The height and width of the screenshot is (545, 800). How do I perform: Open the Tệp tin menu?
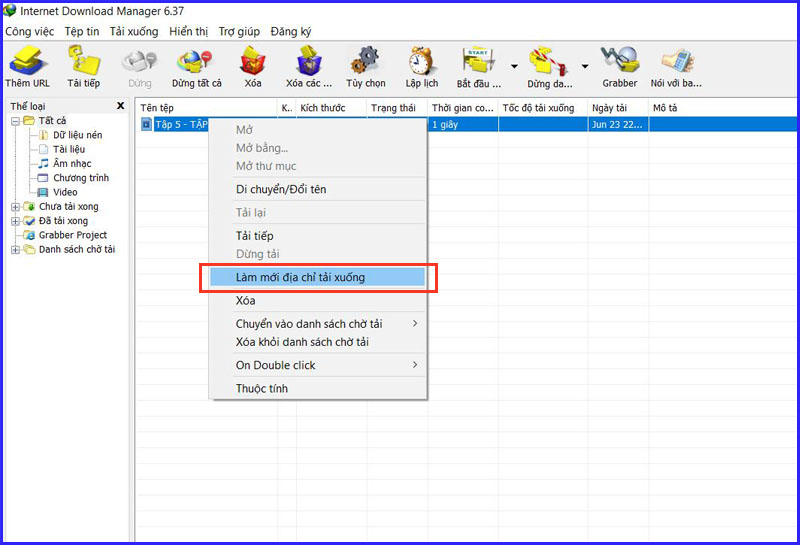82,32
